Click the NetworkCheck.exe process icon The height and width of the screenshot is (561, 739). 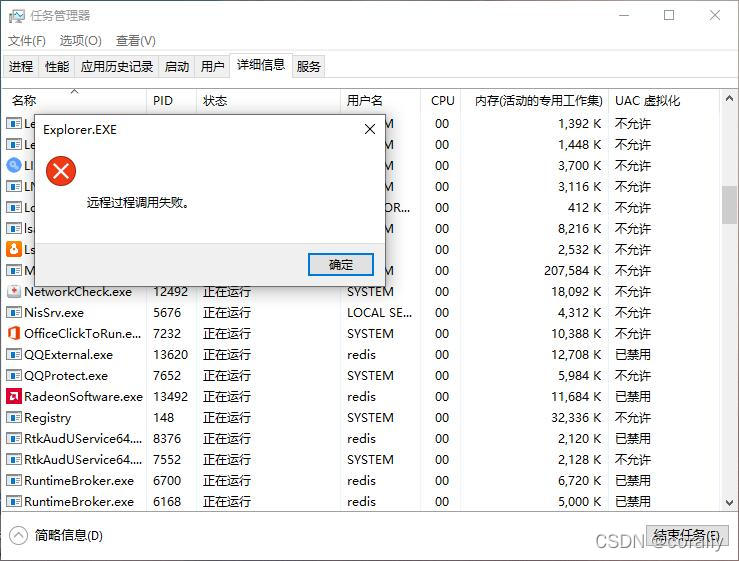pos(14,291)
